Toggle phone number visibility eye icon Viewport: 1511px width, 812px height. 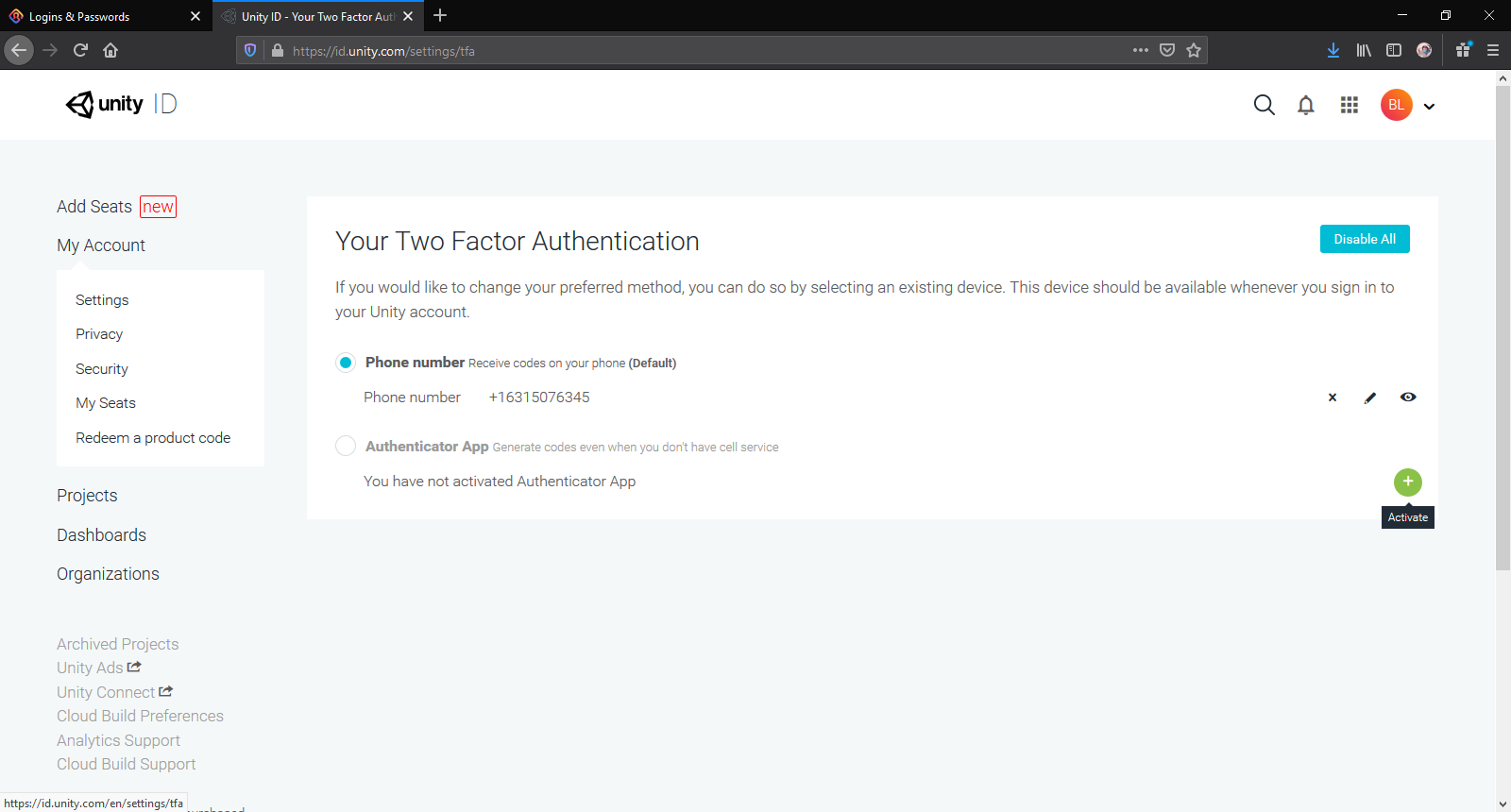tap(1408, 398)
